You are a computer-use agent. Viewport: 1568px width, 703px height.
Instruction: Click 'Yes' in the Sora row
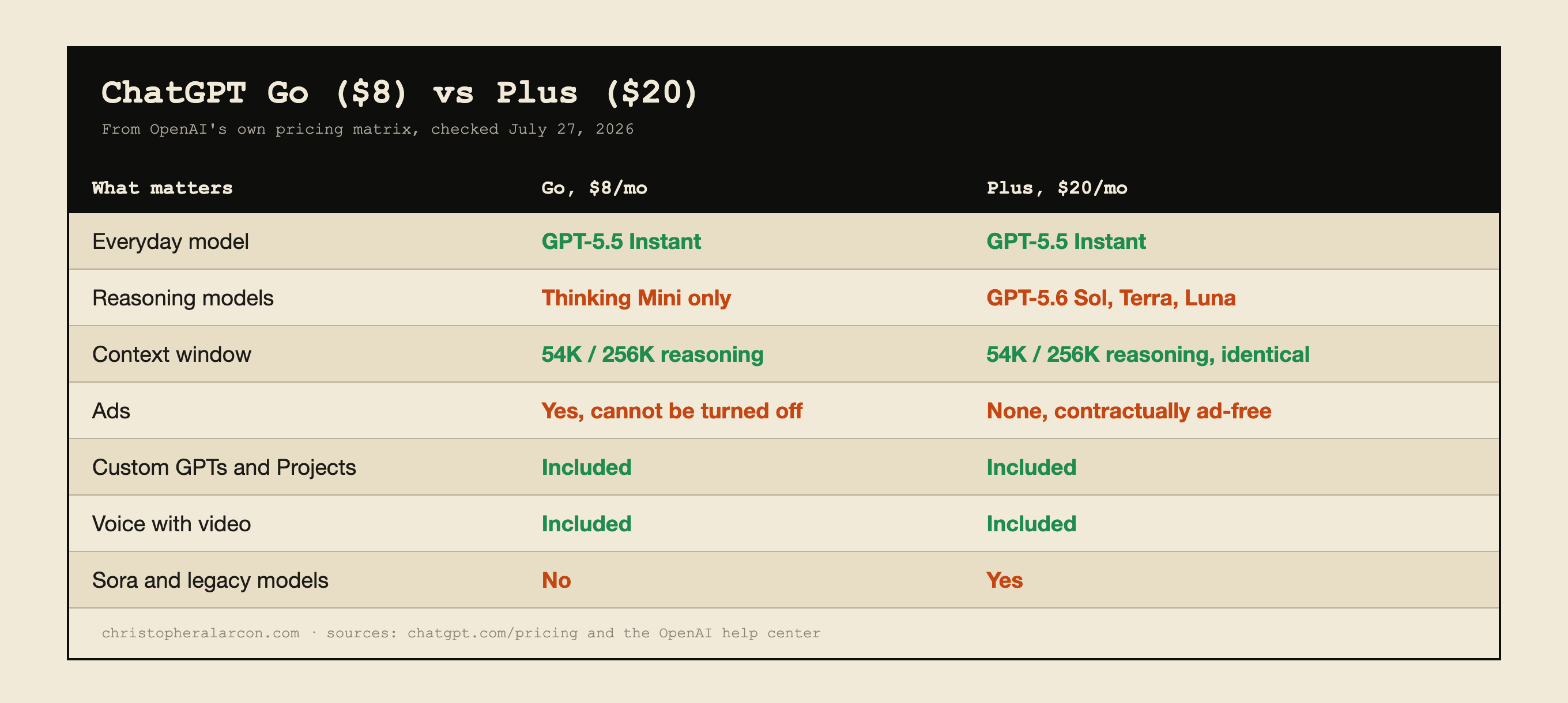pos(1004,581)
